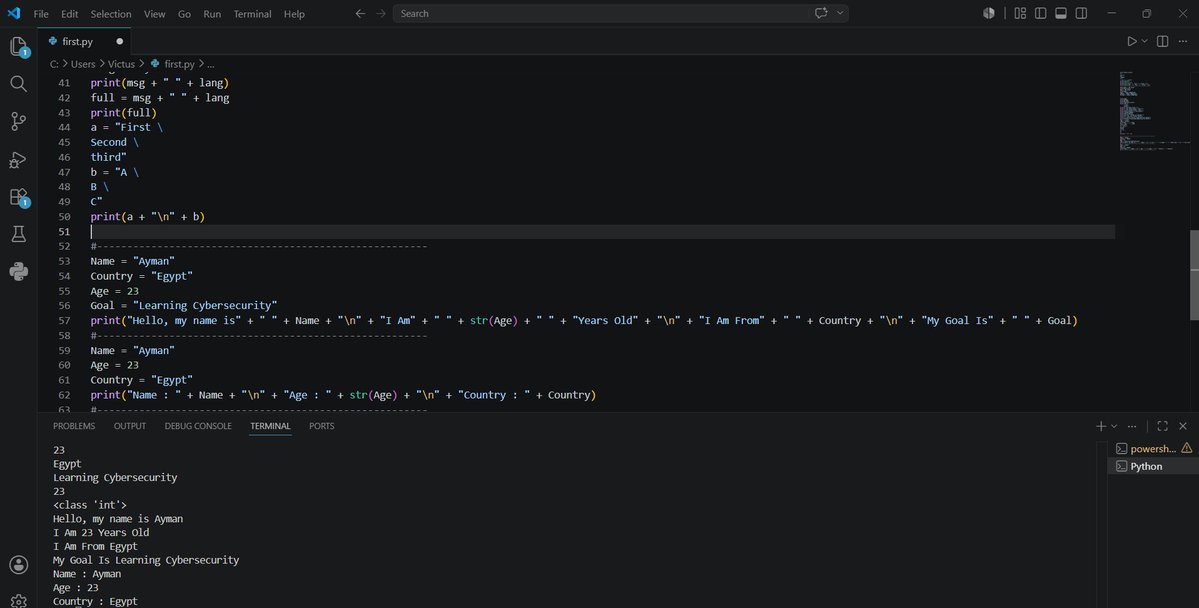Open Run options dropdown beside play button
Screen dimensions: 1199x608
1145,41
